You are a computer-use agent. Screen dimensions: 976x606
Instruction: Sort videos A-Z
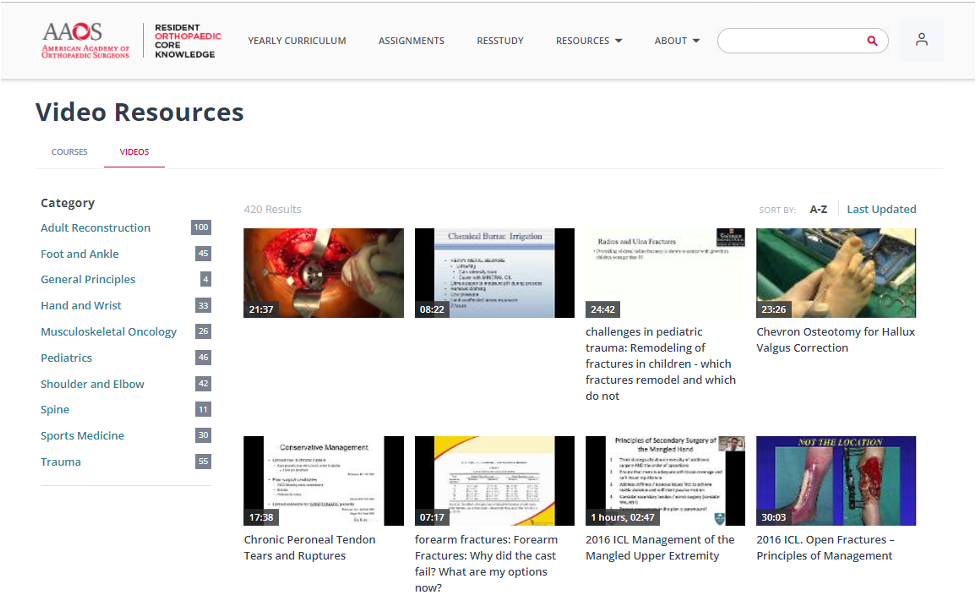818,209
